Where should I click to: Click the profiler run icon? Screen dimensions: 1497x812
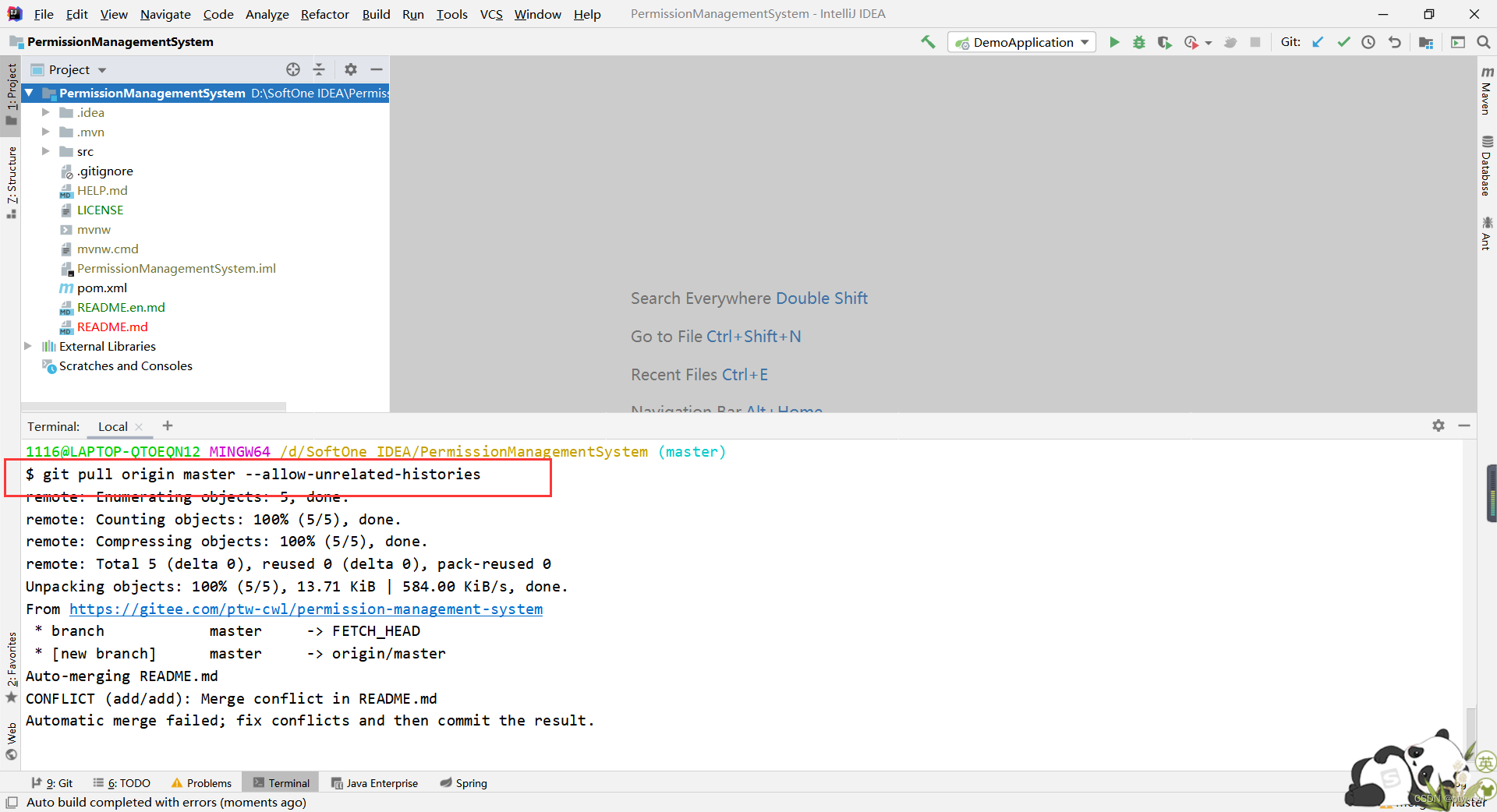point(1191,42)
